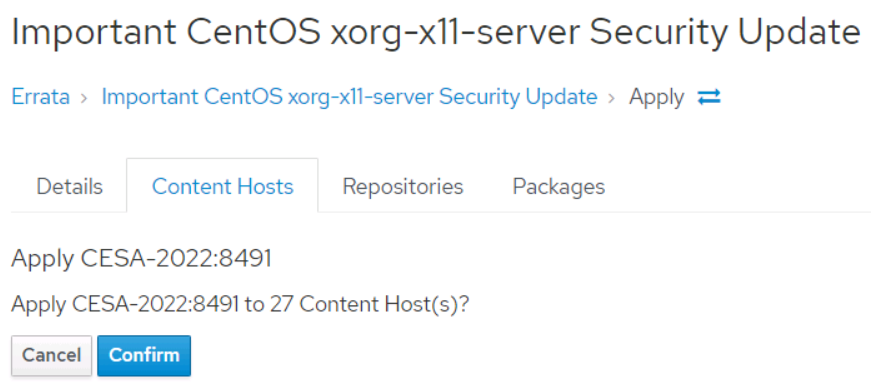The image size is (871, 387).
Task: Click the page title heading
Action: [436, 33]
